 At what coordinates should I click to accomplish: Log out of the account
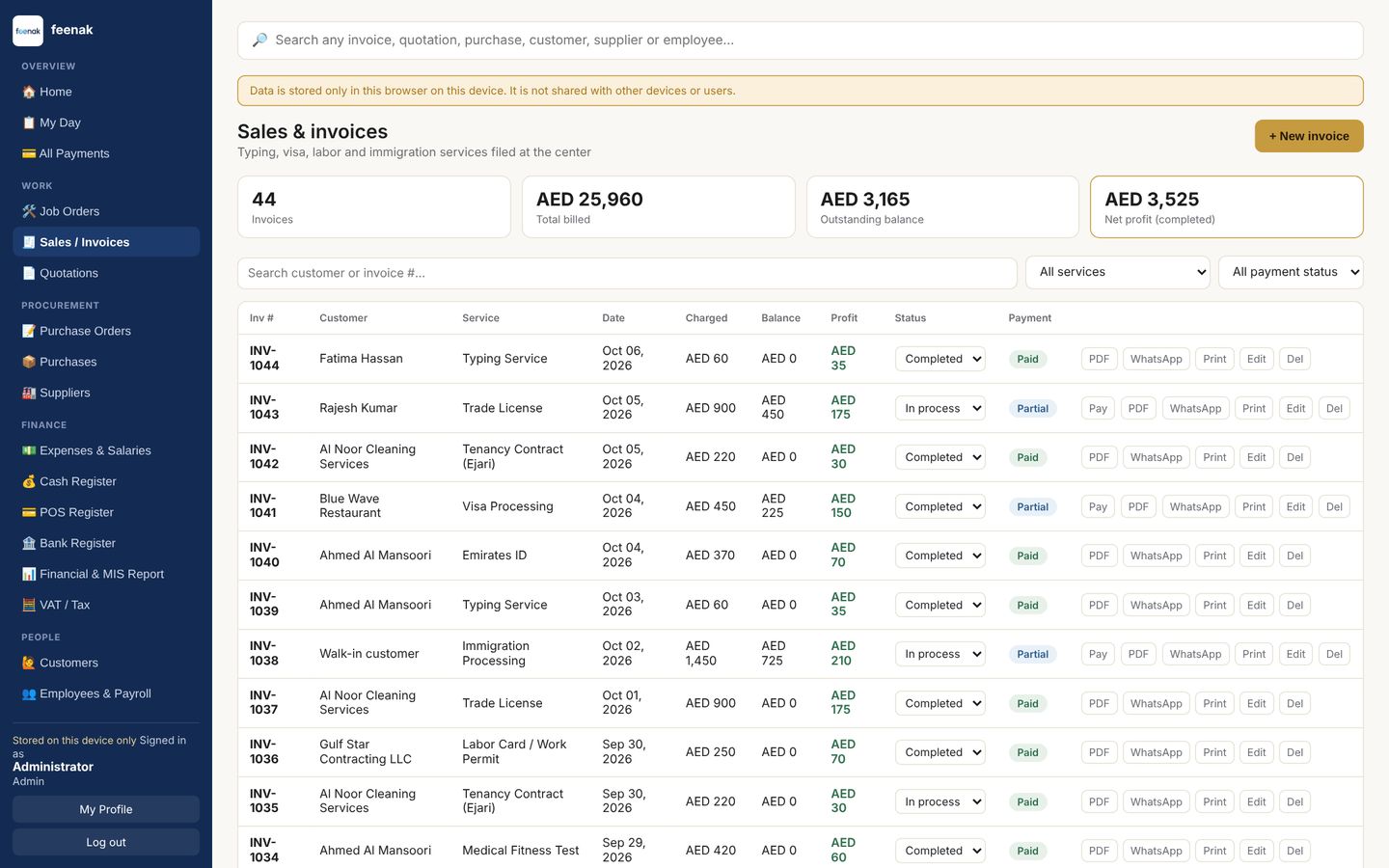106,842
